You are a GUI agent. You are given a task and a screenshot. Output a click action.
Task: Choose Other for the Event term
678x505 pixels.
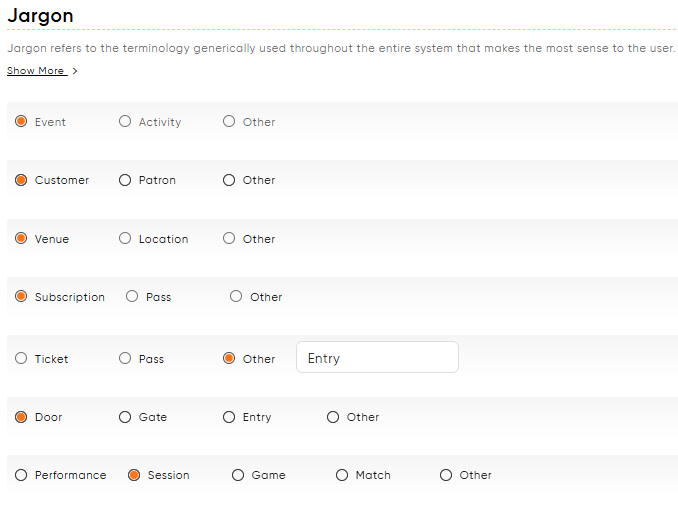(x=229, y=122)
